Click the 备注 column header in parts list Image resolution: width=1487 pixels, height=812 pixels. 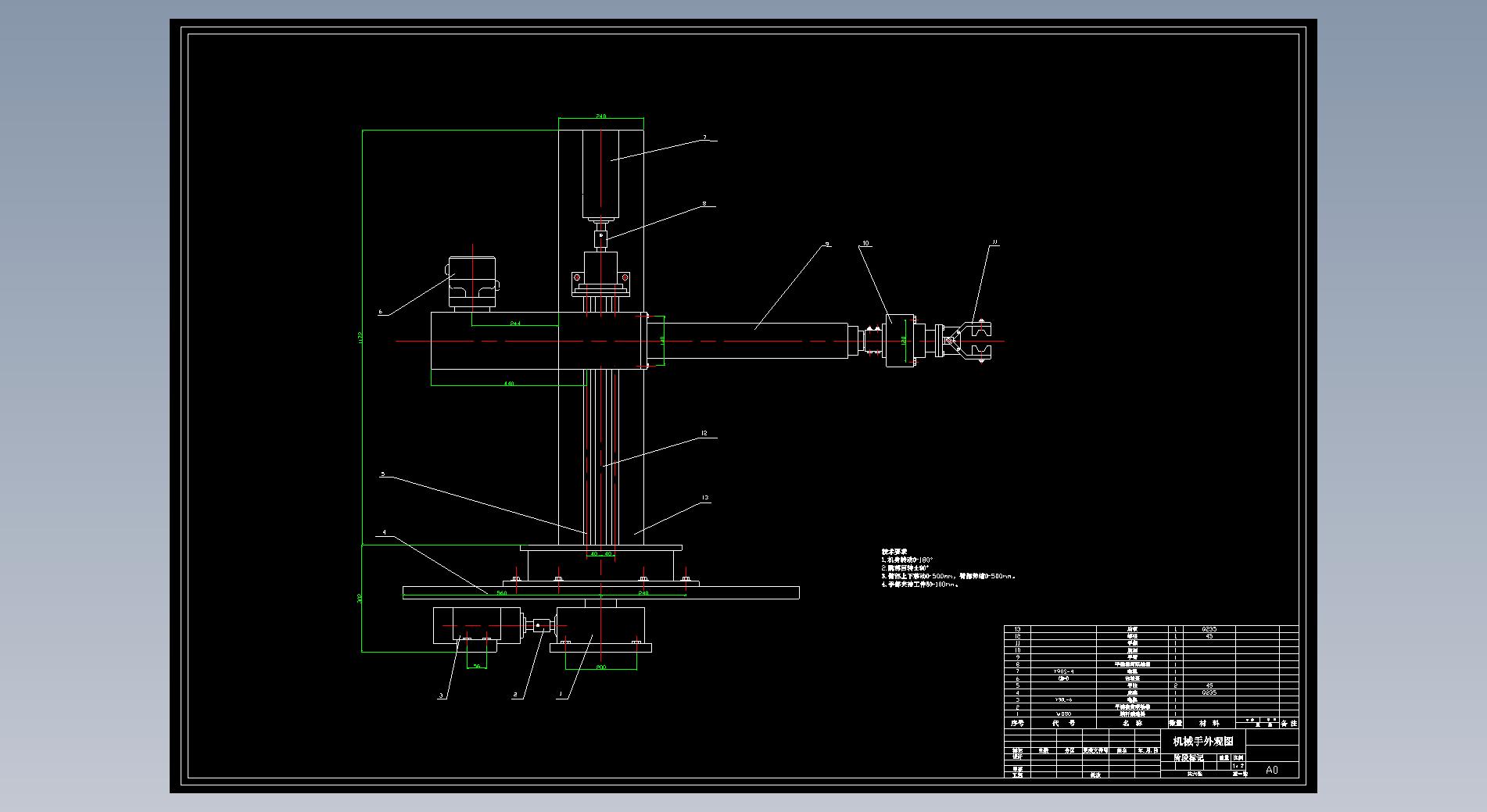1288,724
